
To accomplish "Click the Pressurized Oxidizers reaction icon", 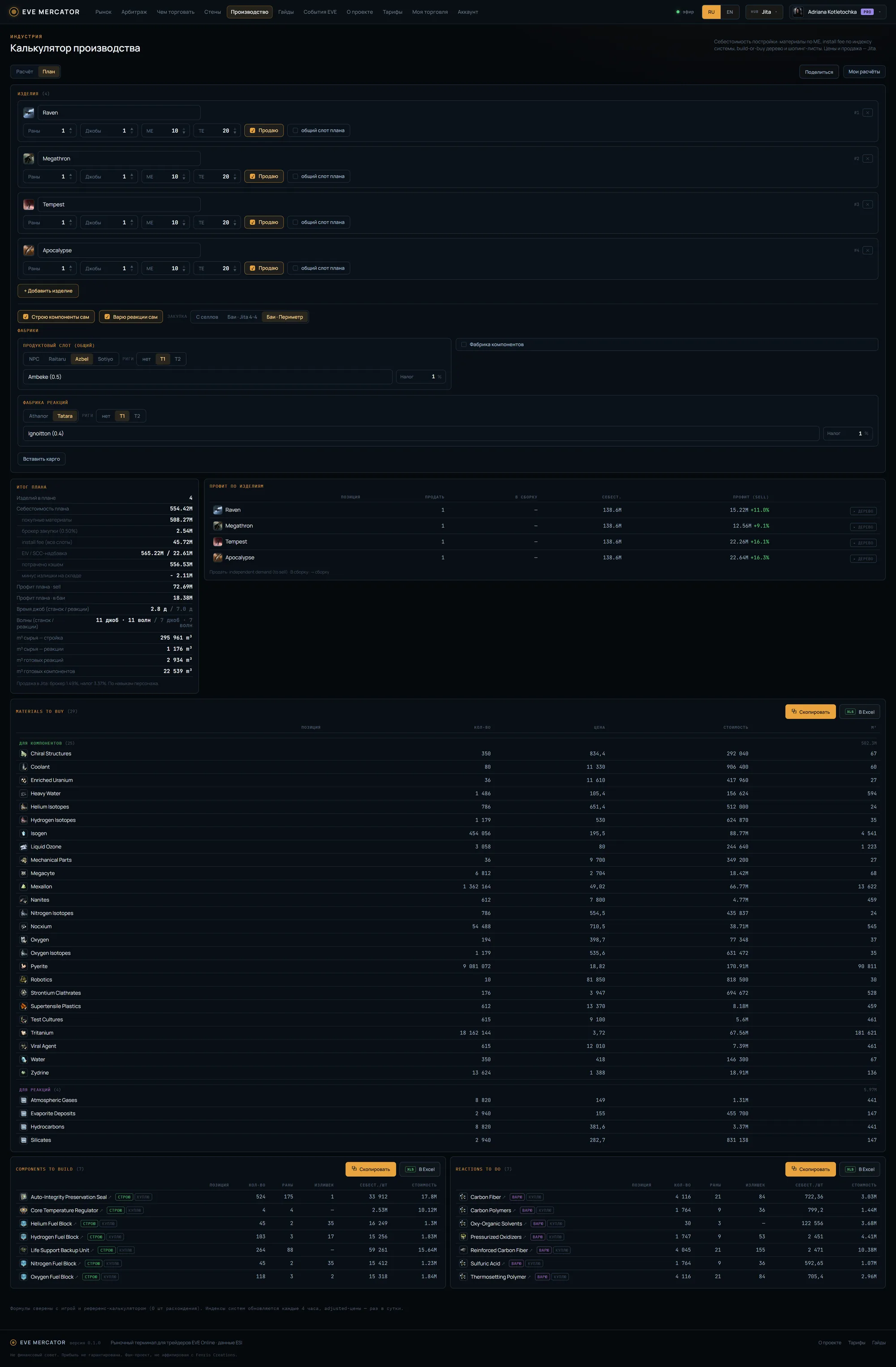I will (x=463, y=1237).
